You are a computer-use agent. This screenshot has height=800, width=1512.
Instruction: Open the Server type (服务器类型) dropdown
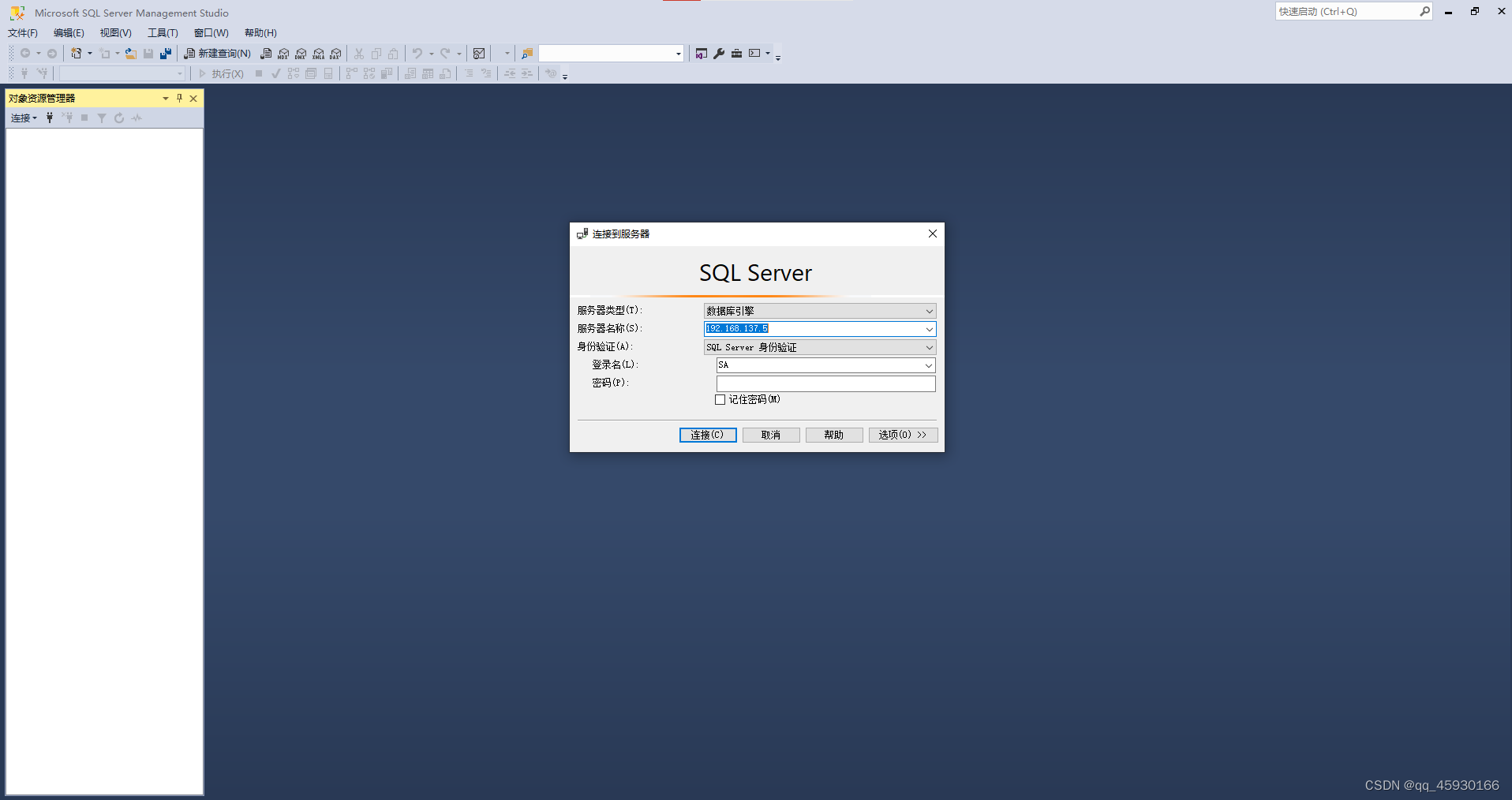point(820,311)
